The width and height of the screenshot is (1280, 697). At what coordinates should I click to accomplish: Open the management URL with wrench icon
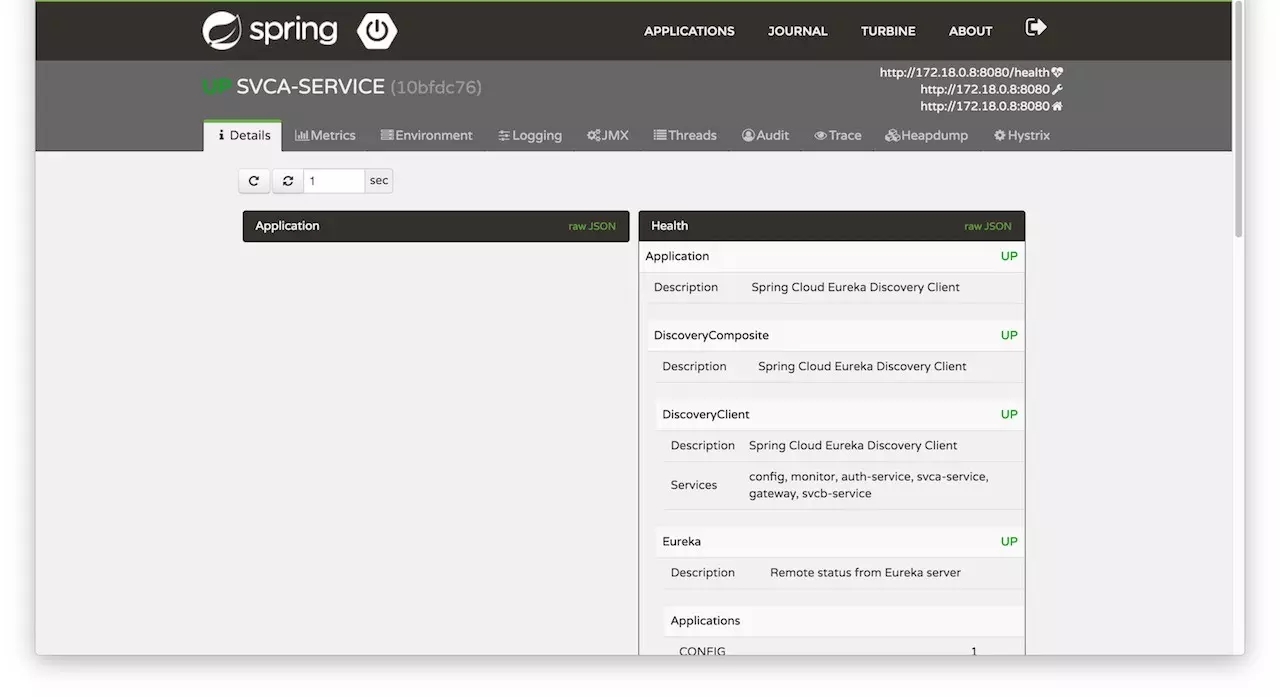(991, 89)
